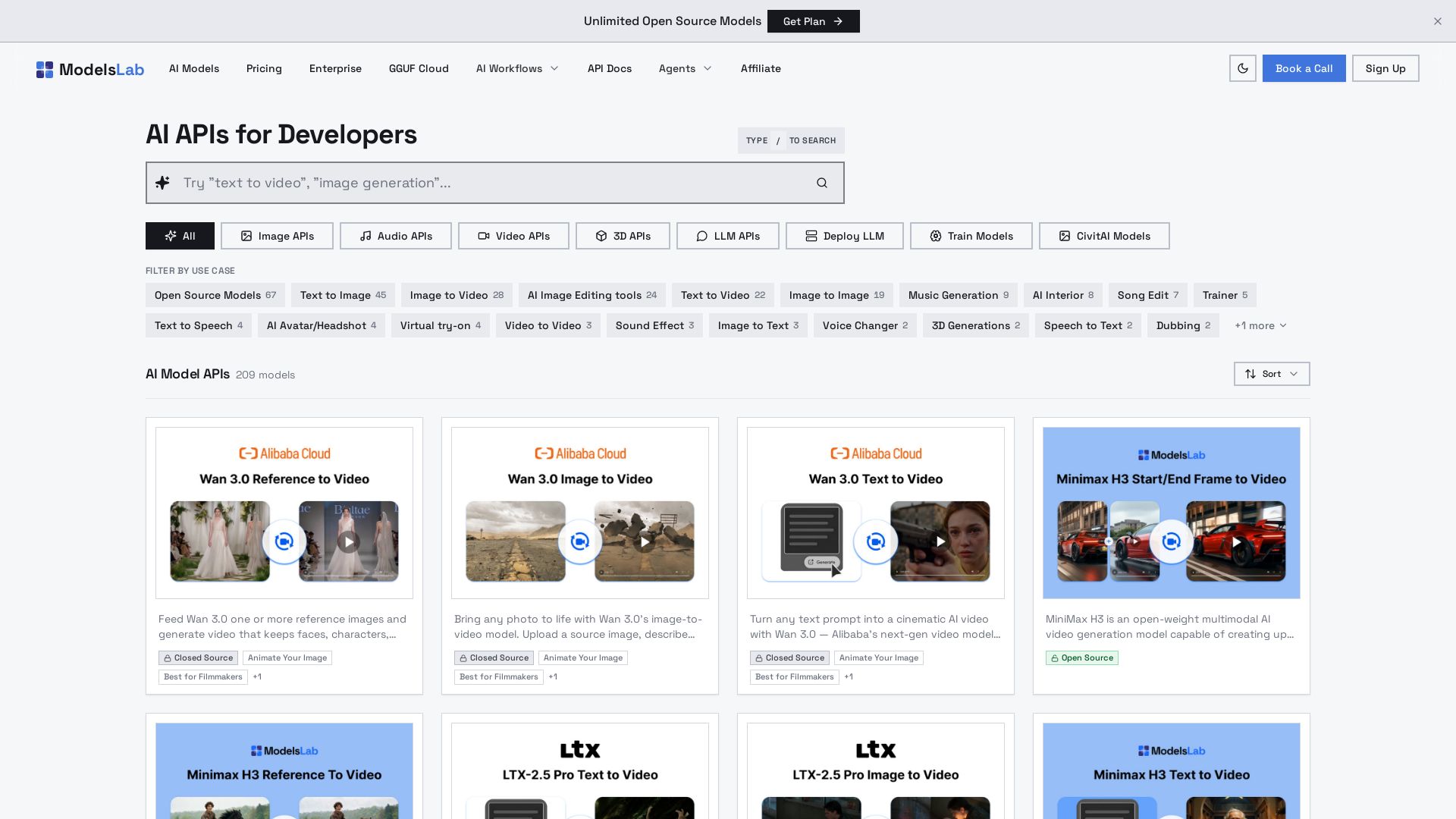This screenshot has height=819, width=1456.
Task: Expand the Agents dropdown menu
Action: pos(686,68)
